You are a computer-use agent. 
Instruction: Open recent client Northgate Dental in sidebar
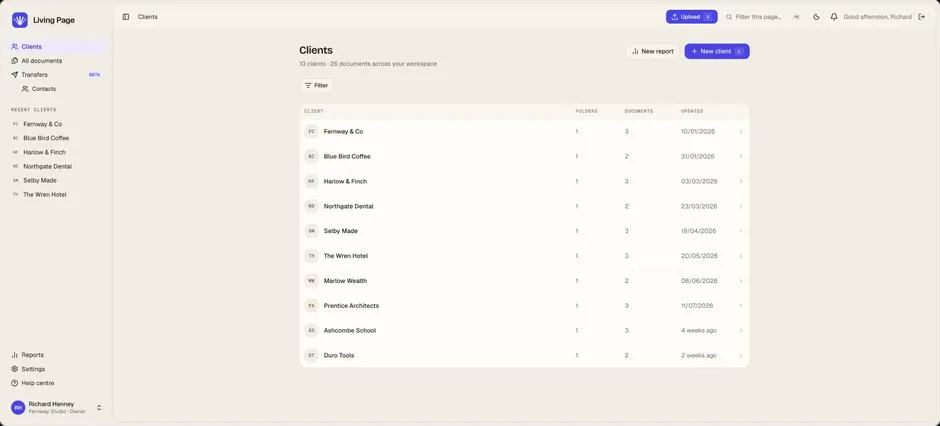[x=58, y=167]
